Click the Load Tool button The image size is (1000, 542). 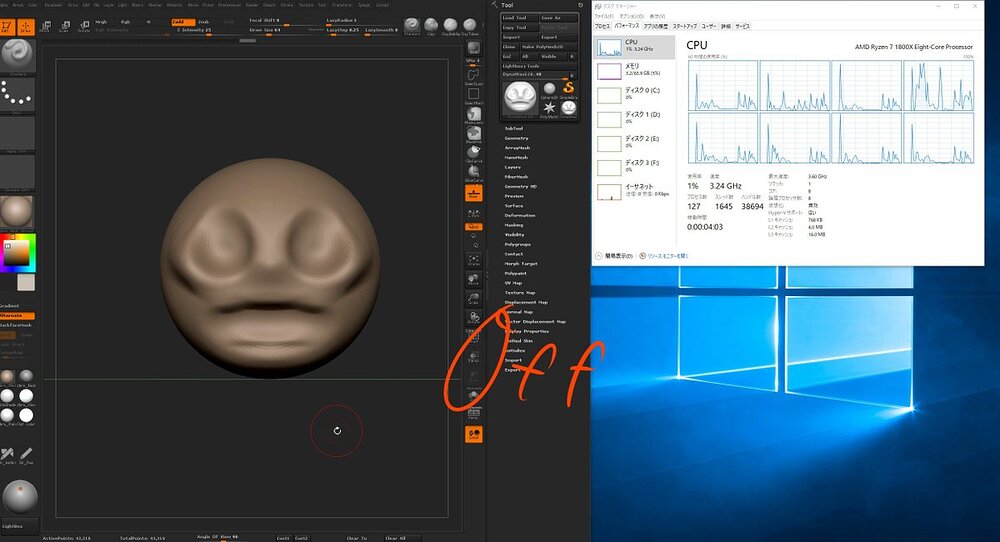point(520,18)
